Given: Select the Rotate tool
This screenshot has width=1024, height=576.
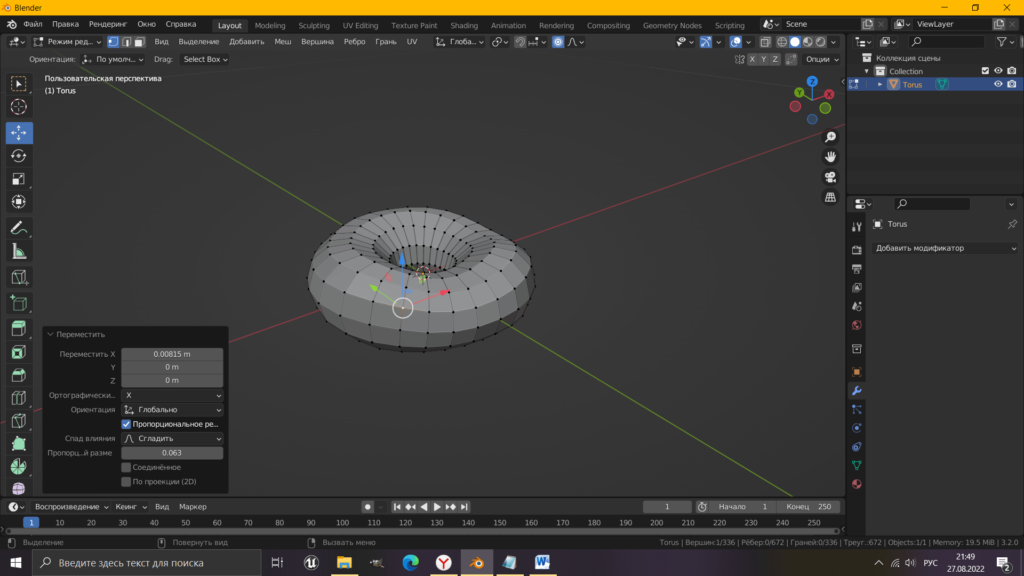Looking at the screenshot, I should pos(19,156).
